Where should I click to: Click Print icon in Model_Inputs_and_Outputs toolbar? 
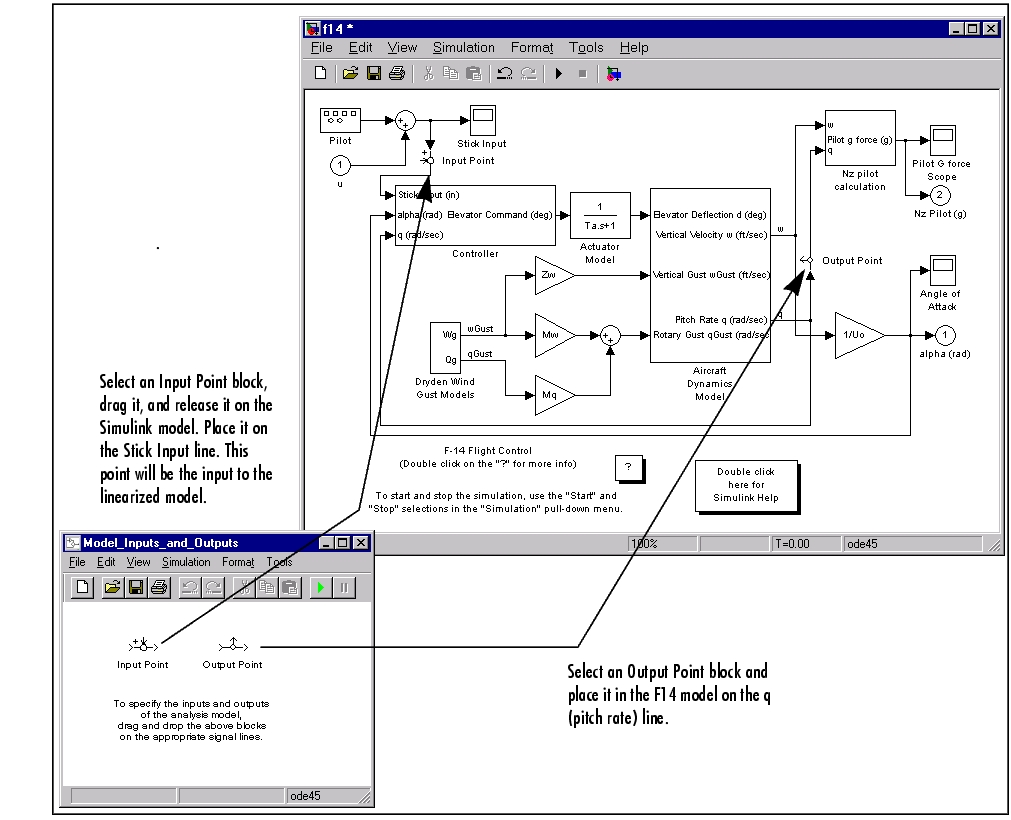point(159,587)
